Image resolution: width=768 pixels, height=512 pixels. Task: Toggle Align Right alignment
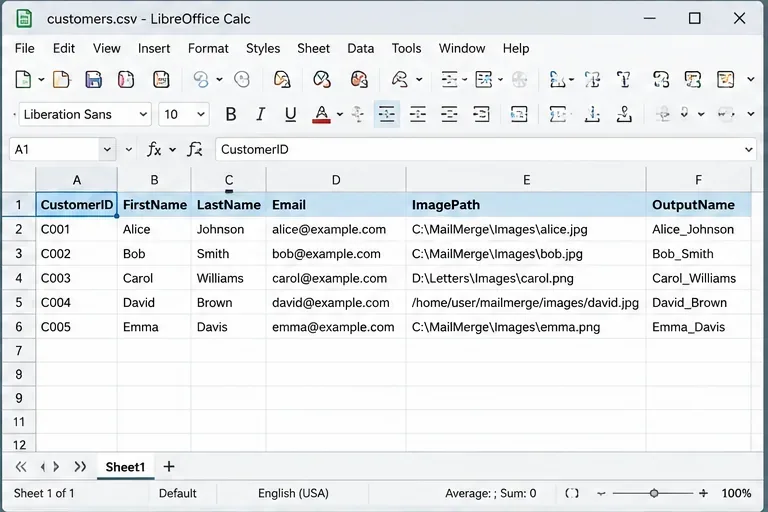pyautogui.click(x=449, y=114)
